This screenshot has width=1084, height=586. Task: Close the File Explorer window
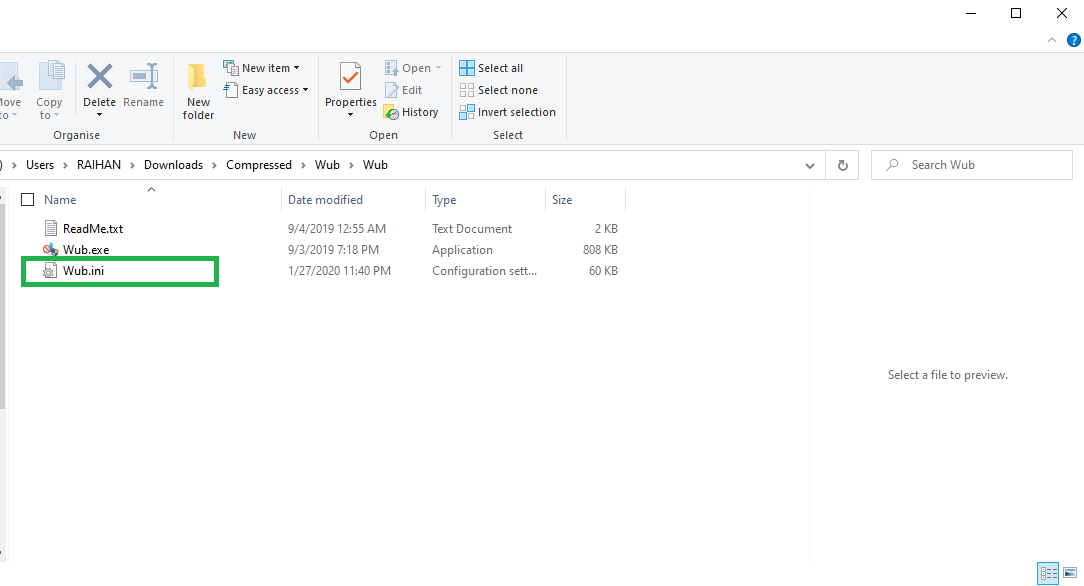[x=1062, y=13]
